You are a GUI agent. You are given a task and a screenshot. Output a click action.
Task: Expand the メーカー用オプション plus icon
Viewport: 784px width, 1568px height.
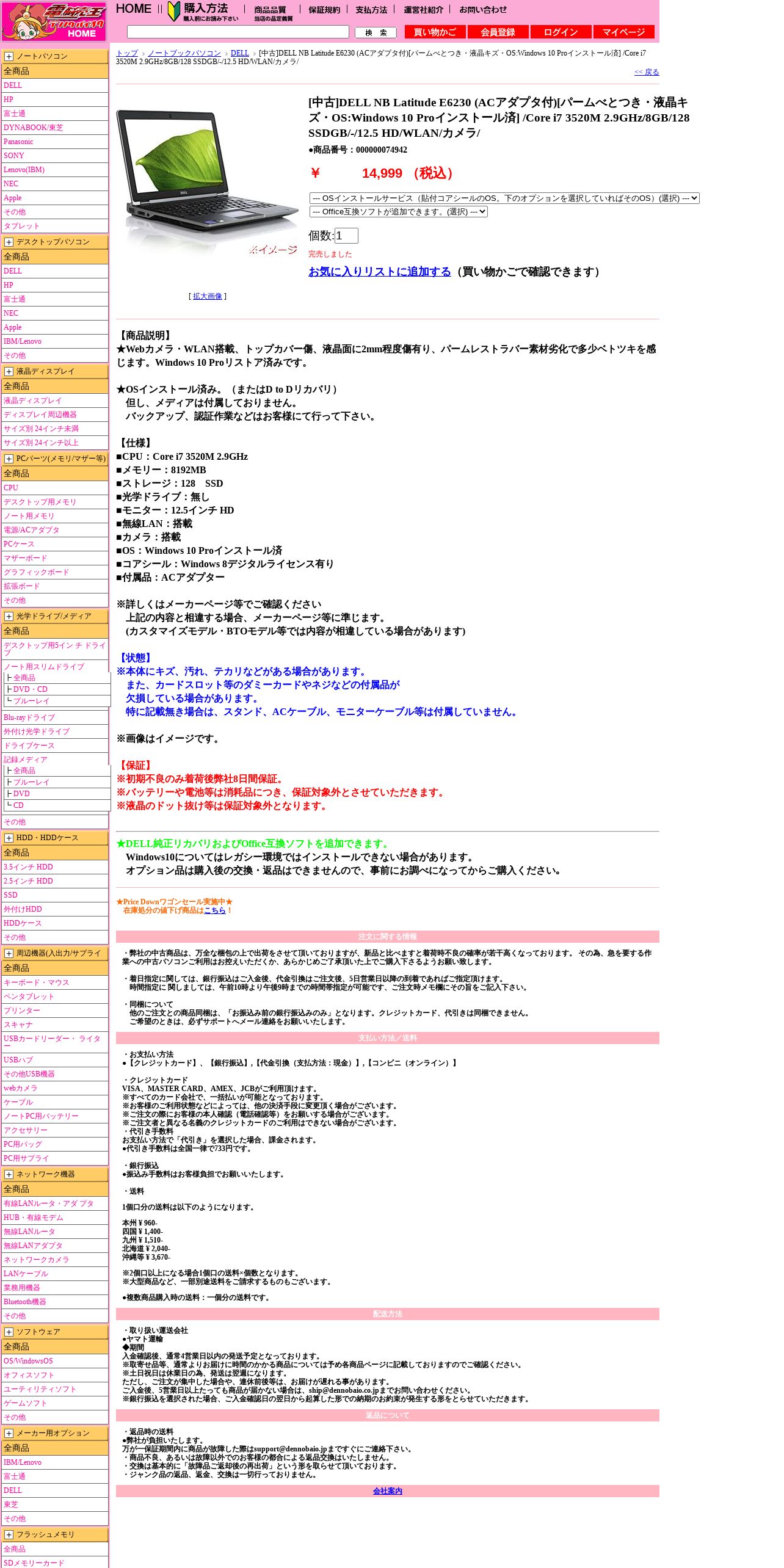pos(9,1433)
